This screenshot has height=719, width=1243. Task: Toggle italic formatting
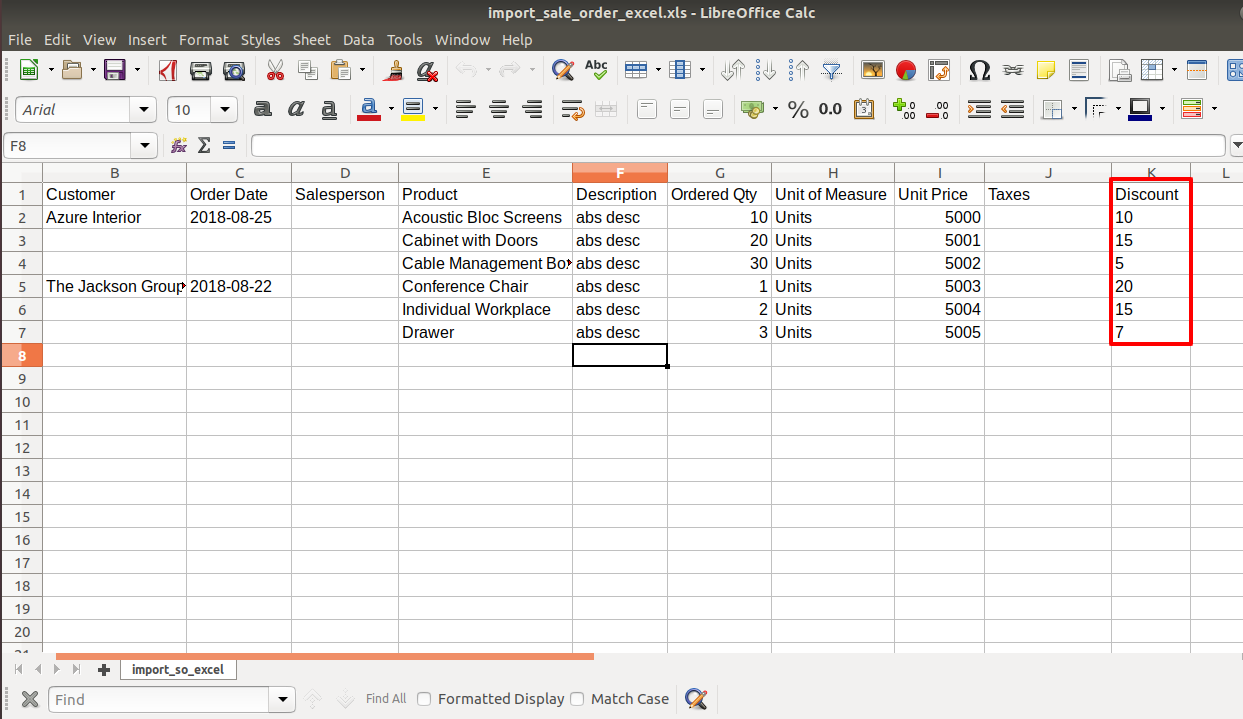point(296,109)
